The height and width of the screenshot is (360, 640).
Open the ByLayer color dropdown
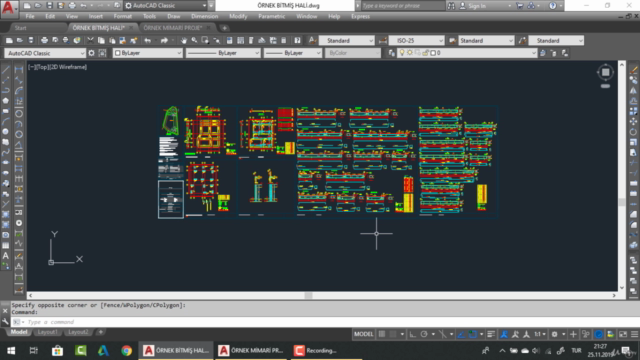click(x=147, y=53)
